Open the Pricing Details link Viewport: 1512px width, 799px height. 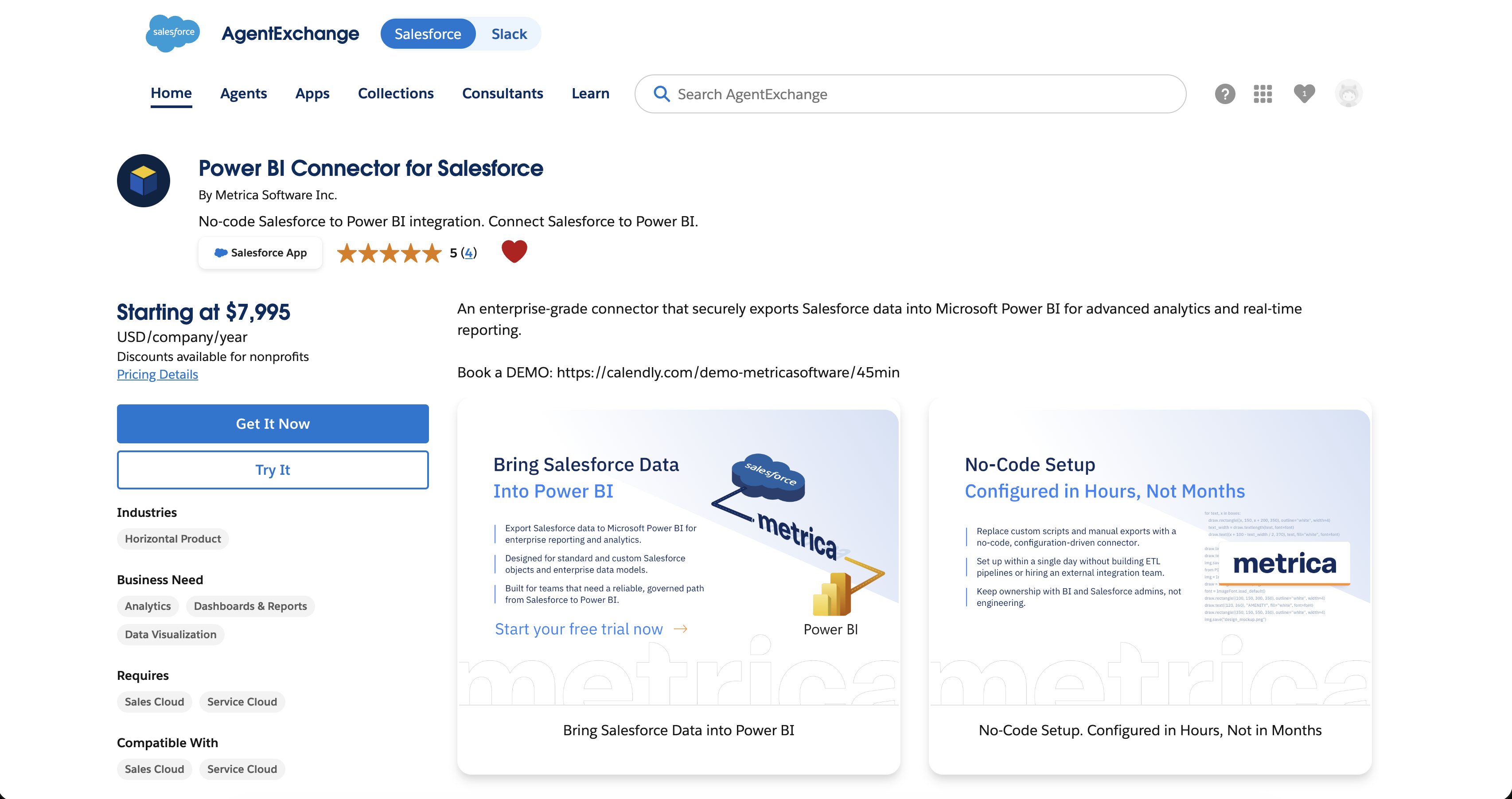[x=157, y=374]
